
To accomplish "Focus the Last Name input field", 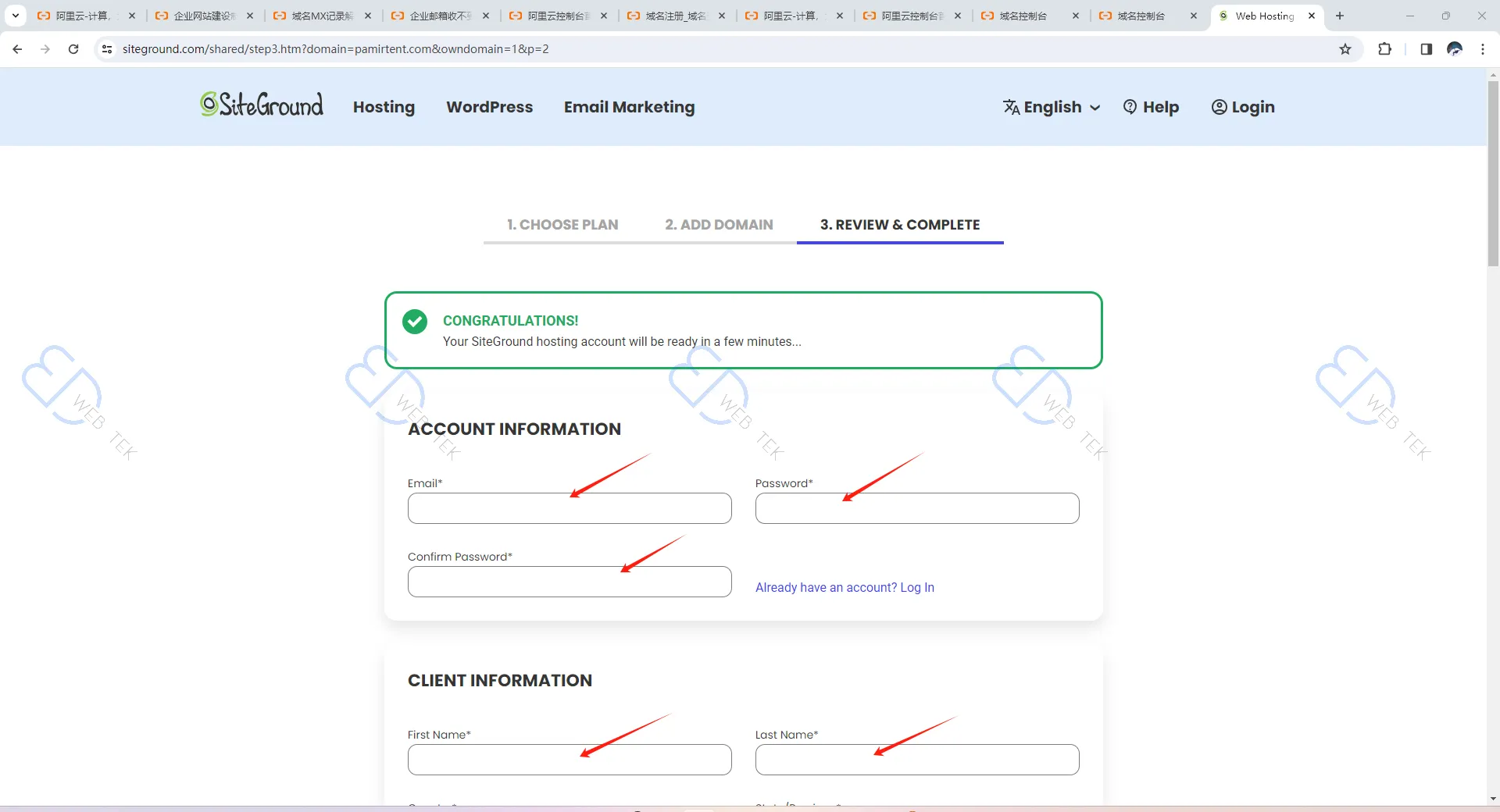I will click(x=917, y=760).
